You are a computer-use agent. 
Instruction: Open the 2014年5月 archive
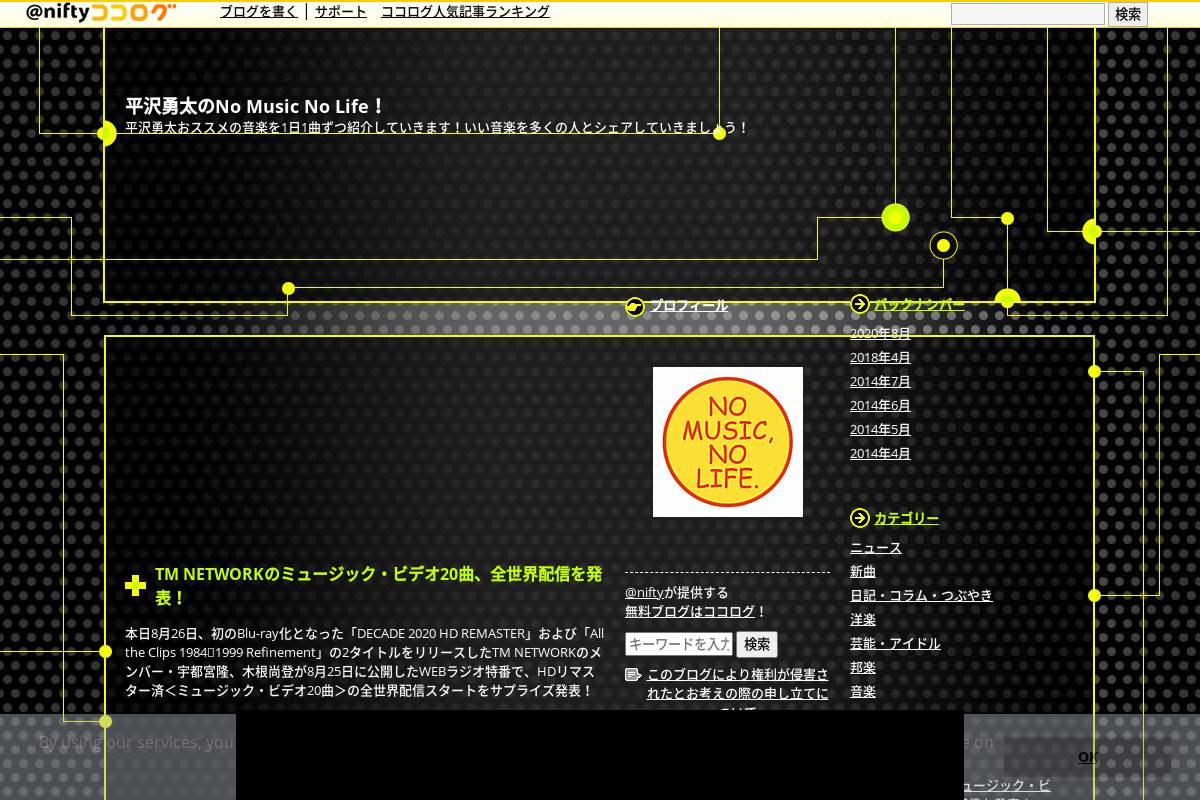click(880, 429)
